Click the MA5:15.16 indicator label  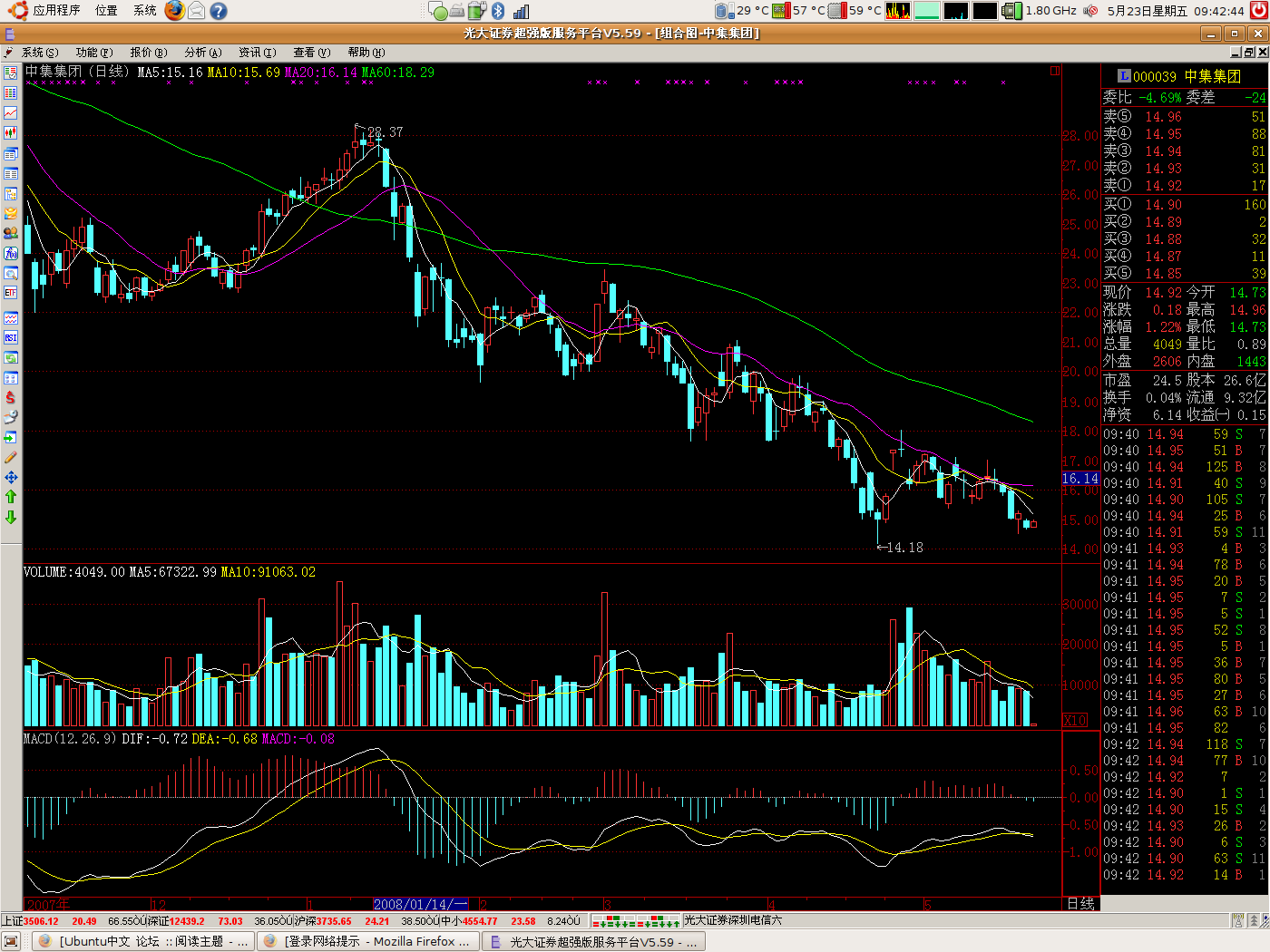click(170, 73)
